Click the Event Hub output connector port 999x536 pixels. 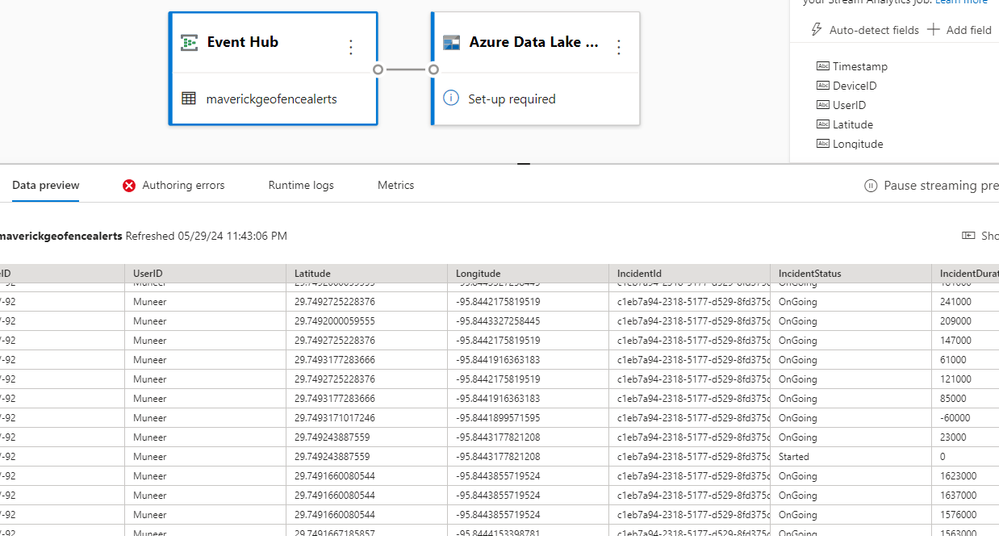click(377, 70)
